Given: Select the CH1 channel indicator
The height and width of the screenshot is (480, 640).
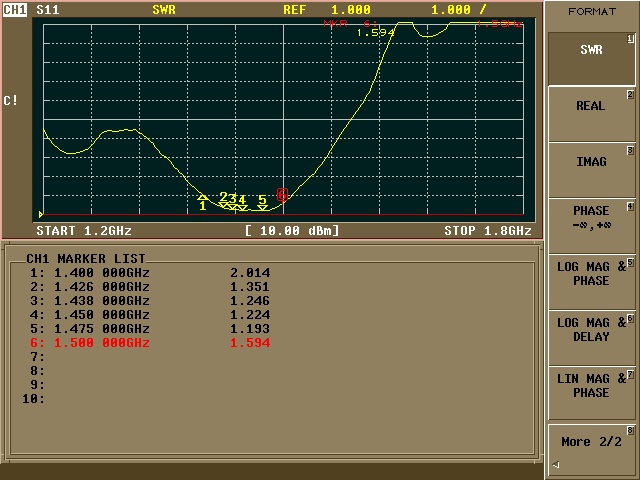Looking at the screenshot, I should tap(15, 9).
